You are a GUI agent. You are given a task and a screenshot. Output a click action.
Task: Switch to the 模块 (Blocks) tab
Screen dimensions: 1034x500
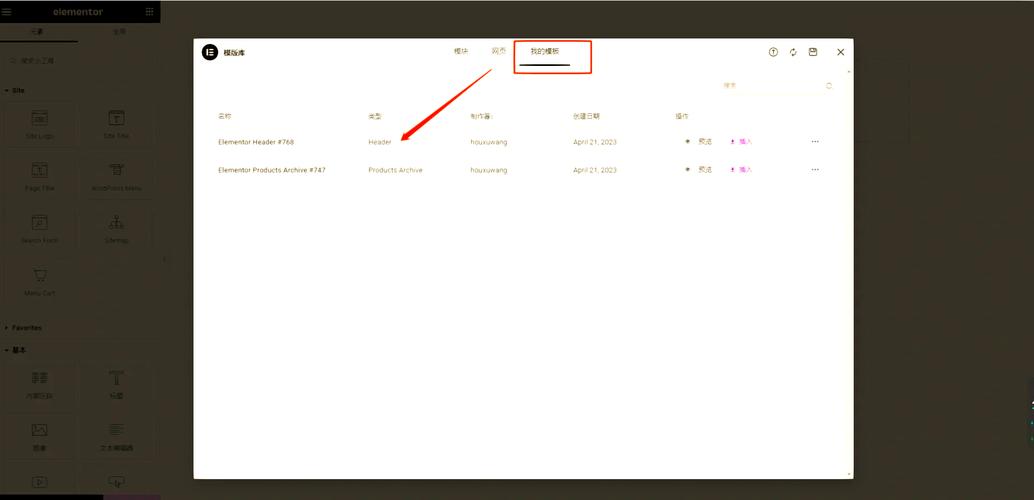461,51
